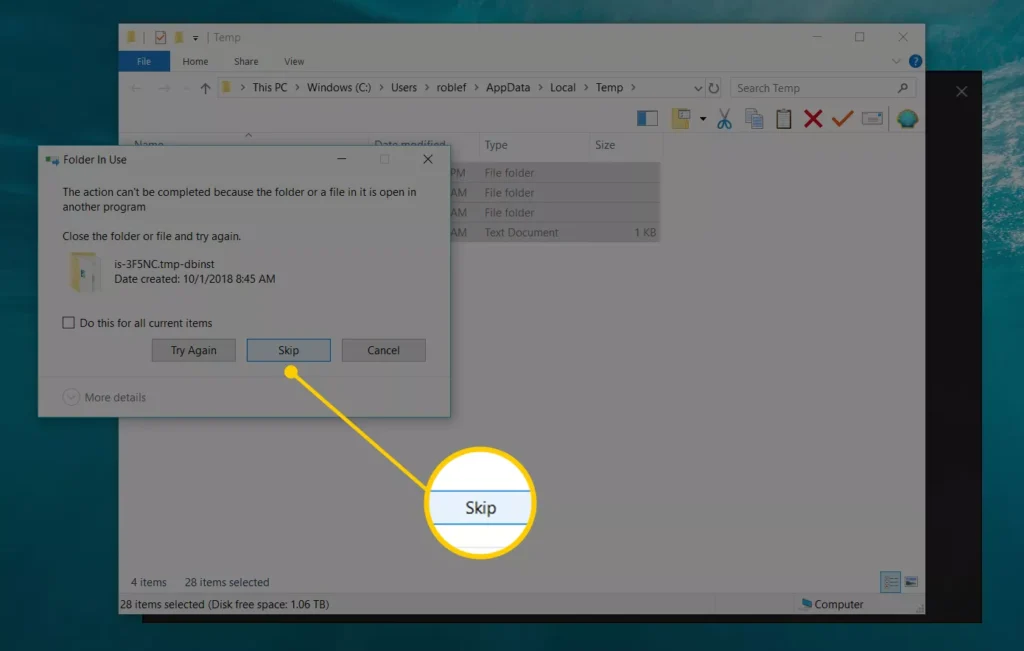Click the globe shell icon in toolbar

point(907,119)
